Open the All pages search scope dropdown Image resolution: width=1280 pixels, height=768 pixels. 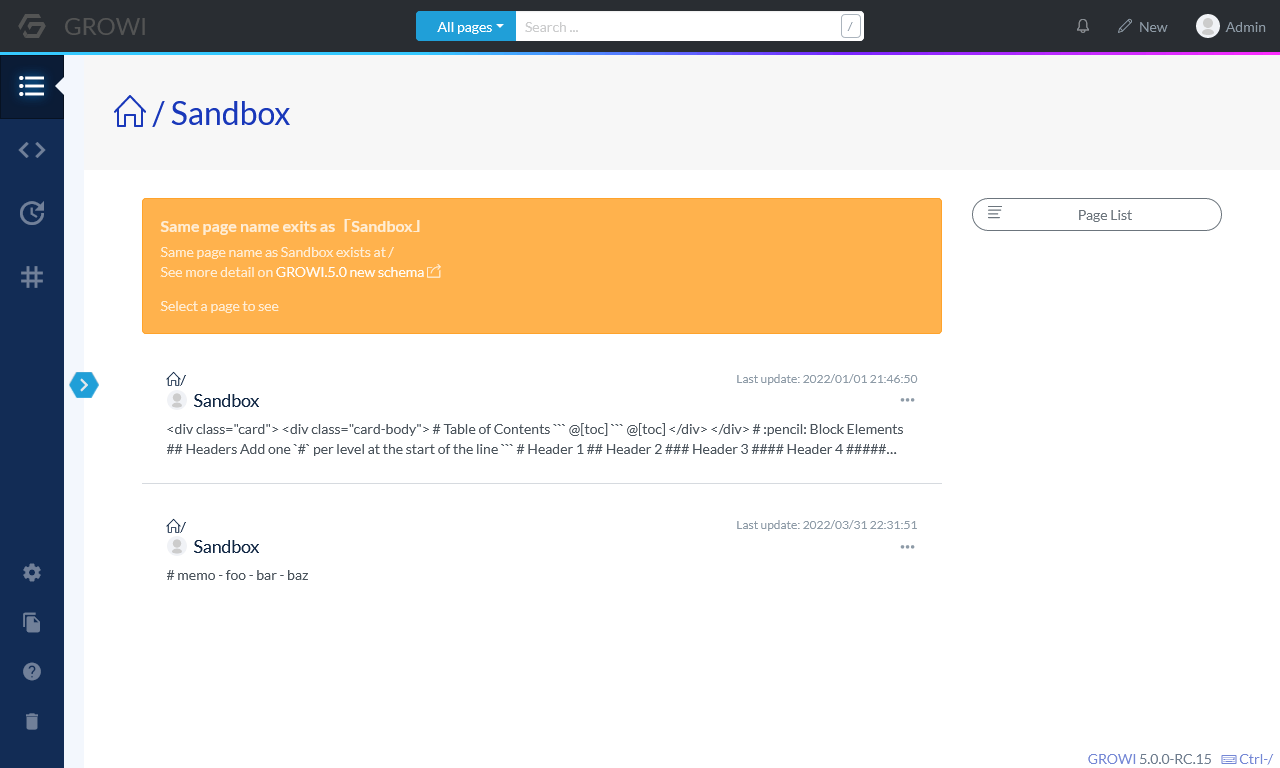pos(466,26)
